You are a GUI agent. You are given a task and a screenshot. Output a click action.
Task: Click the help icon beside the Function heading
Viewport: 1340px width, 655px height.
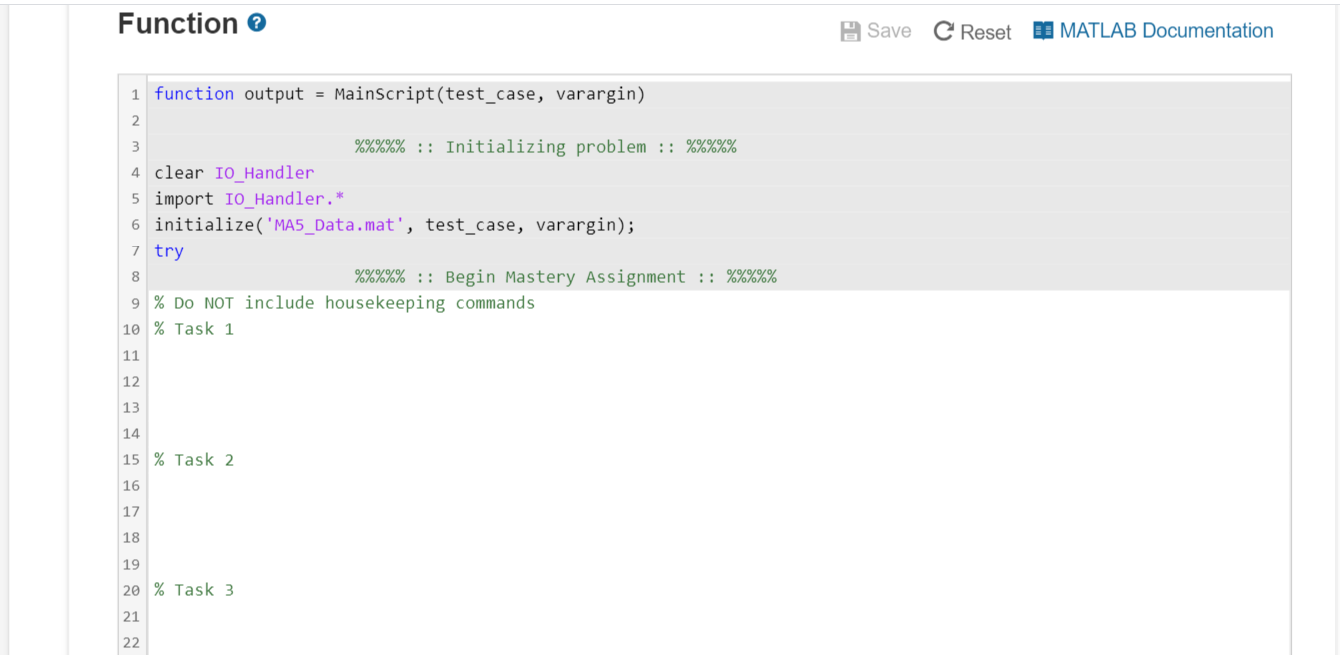click(255, 22)
